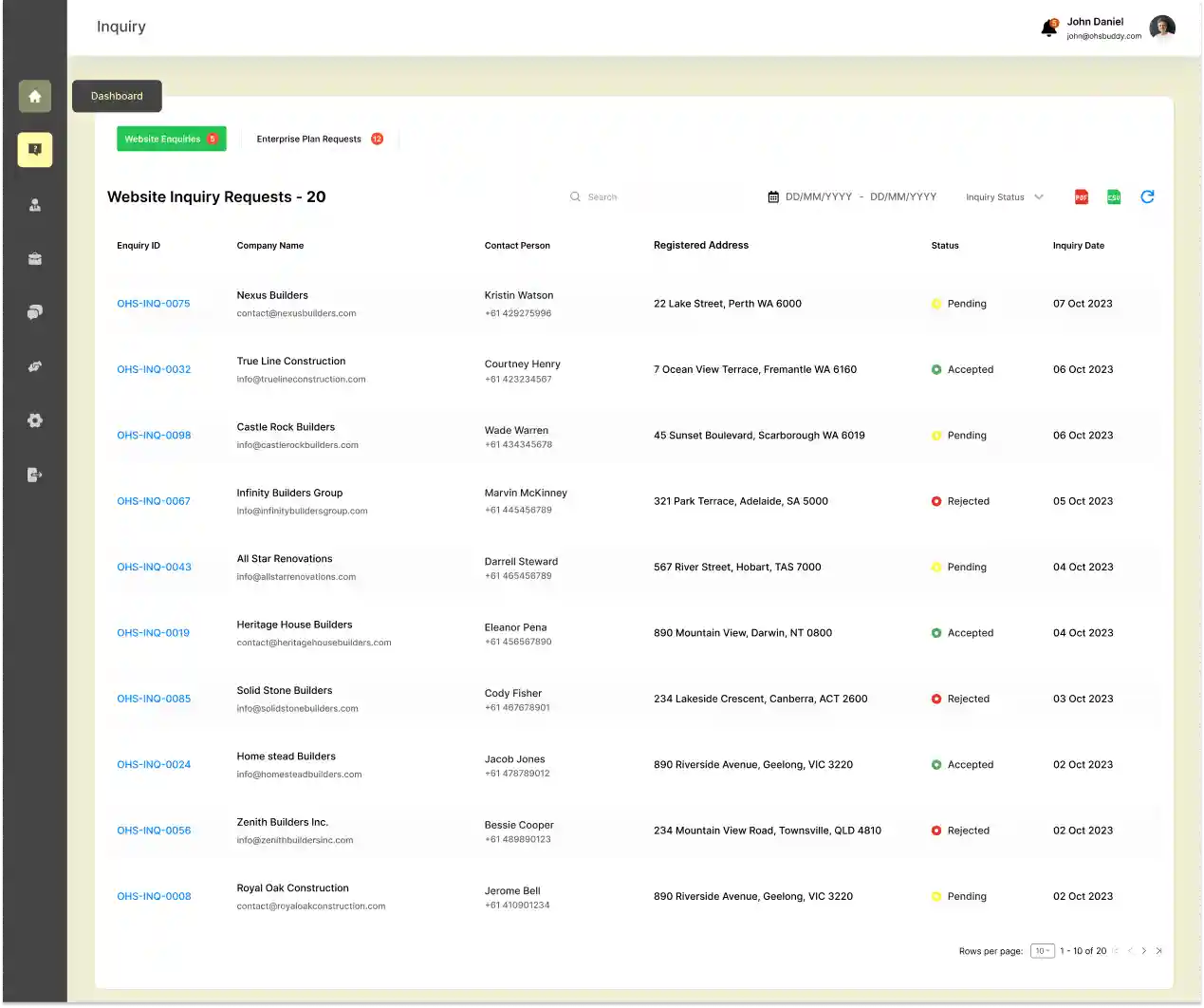Expand the Inquiry Status dropdown
Image resolution: width=1204 pixels, height=1008 pixels.
point(1004,197)
